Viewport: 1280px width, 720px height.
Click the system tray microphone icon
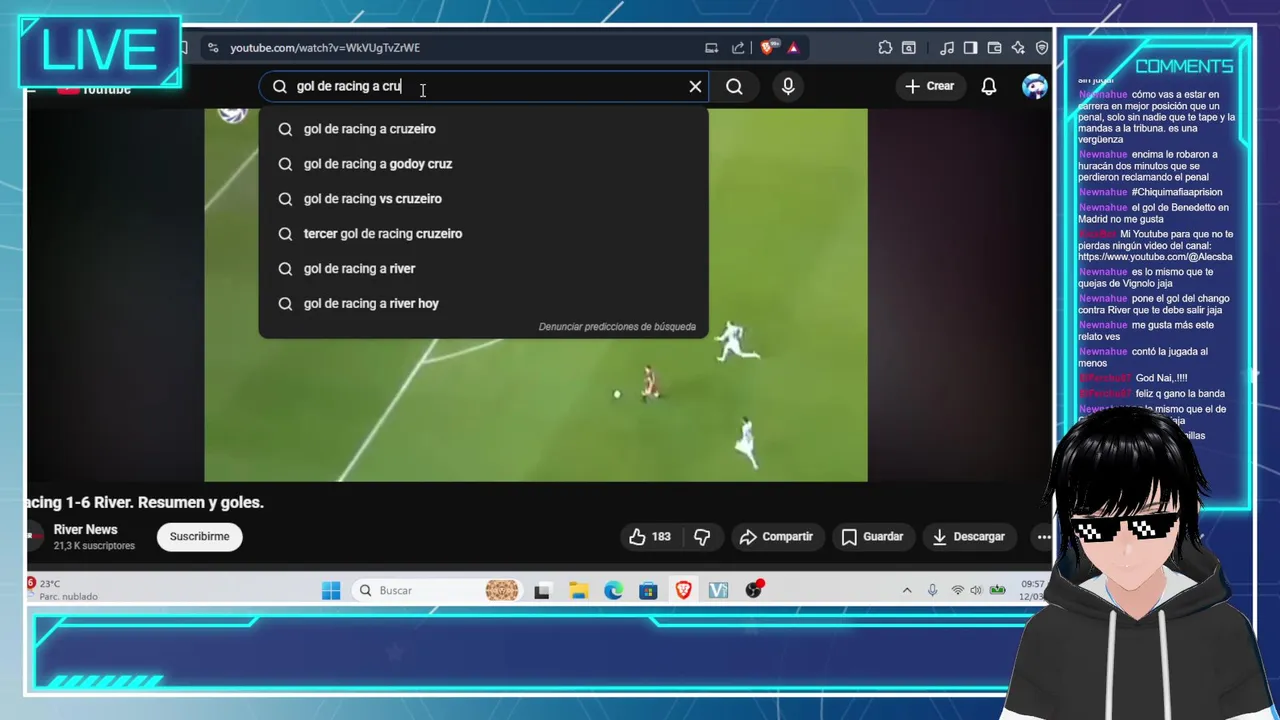point(932,591)
